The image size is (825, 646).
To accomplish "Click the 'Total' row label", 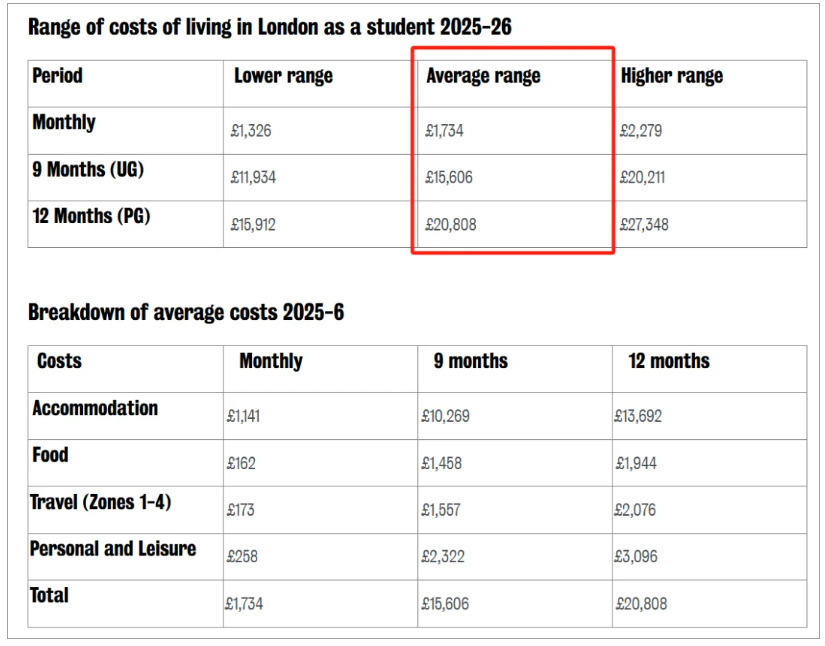I will [50, 595].
